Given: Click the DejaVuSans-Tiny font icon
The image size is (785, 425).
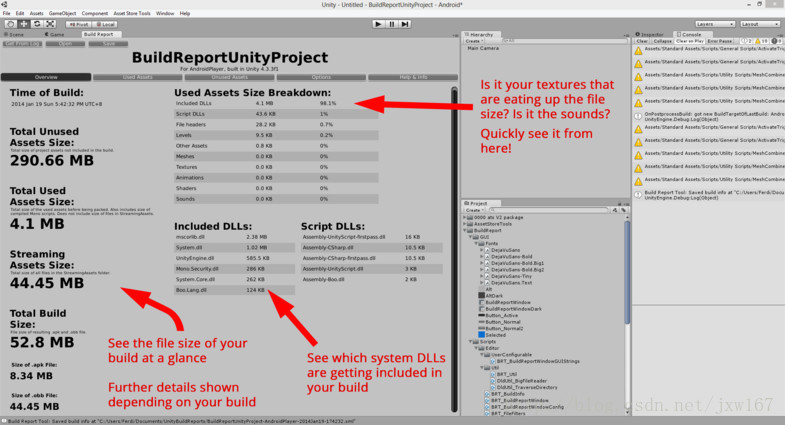Looking at the screenshot, I should (x=487, y=276).
